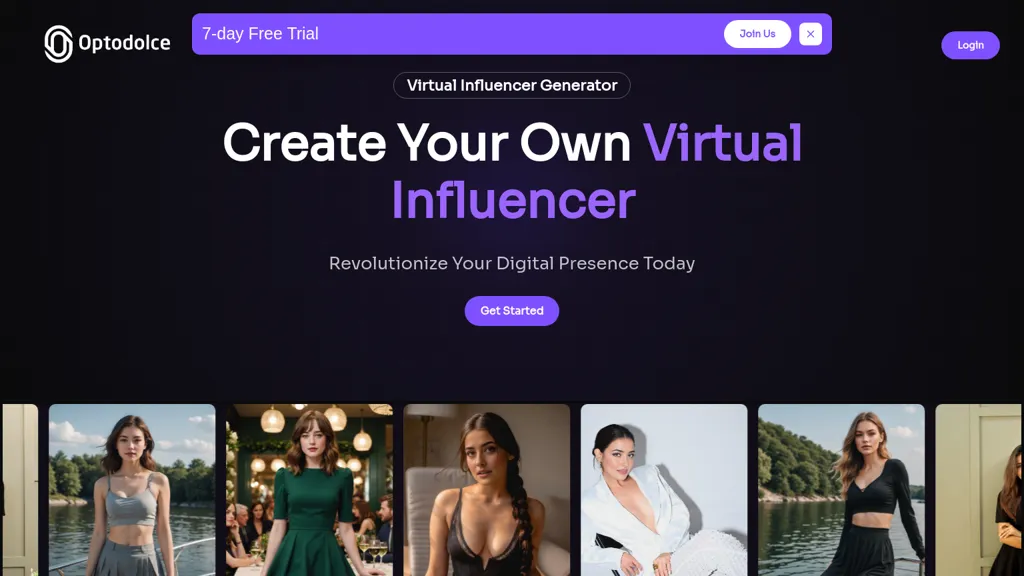This screenshot has height=576, width=1024.
Task: Click the purple word Influencer in headline
Action: point(513,200)
